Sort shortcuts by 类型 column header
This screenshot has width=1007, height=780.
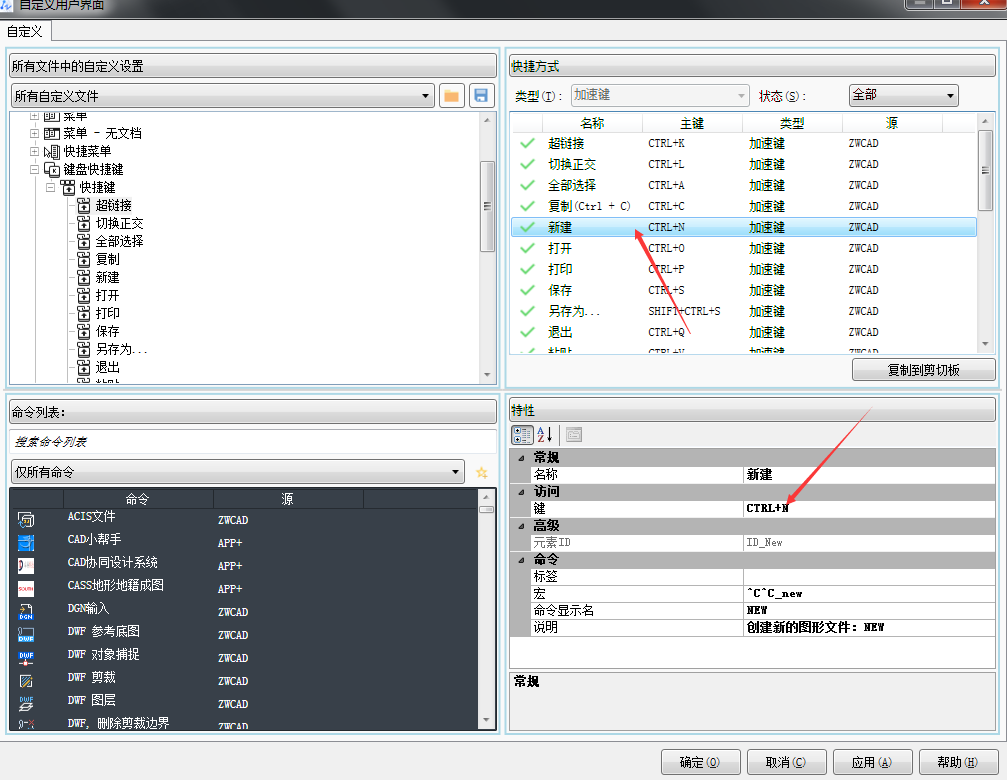(792, 123)
